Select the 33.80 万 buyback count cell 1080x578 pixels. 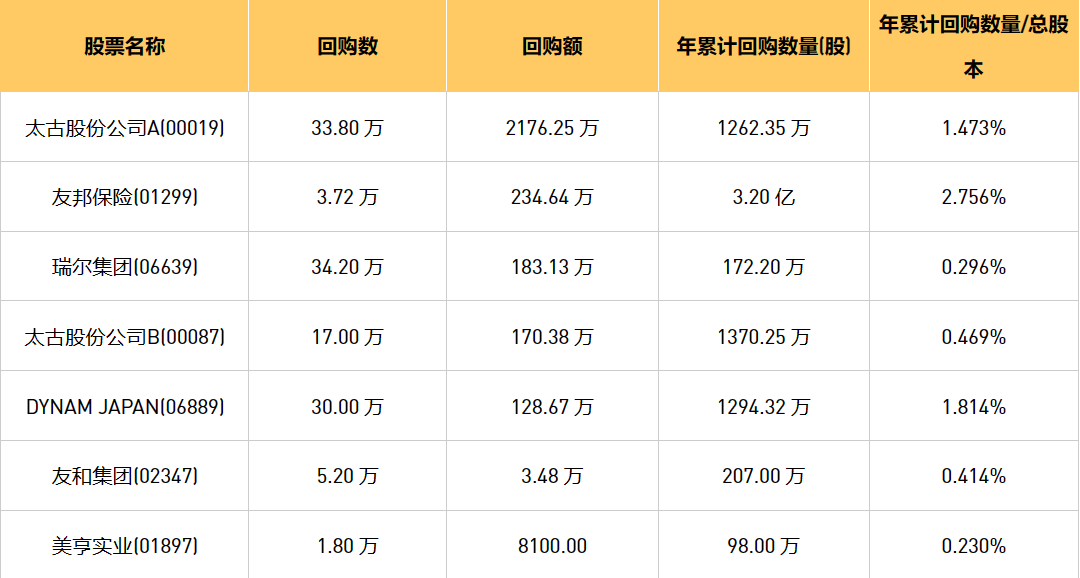click(347, 128)
